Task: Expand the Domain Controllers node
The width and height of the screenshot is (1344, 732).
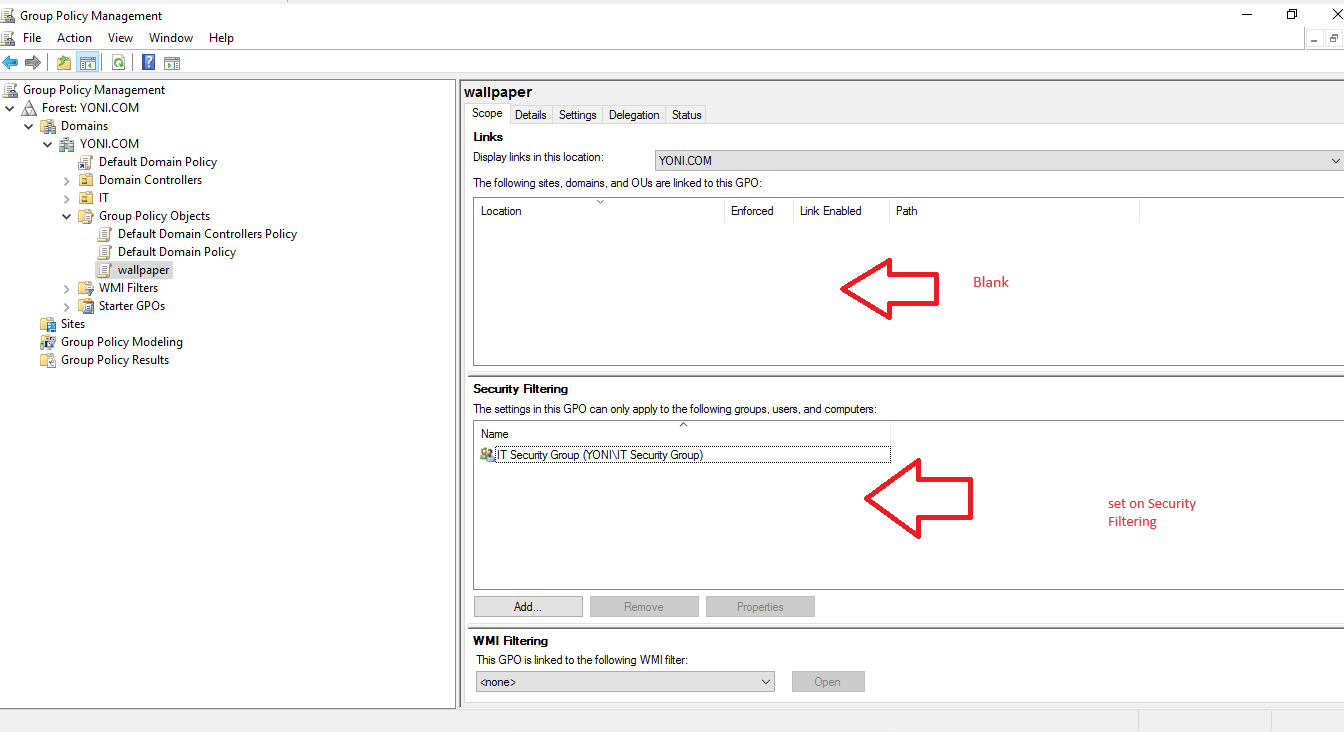Action: (67, 180)
